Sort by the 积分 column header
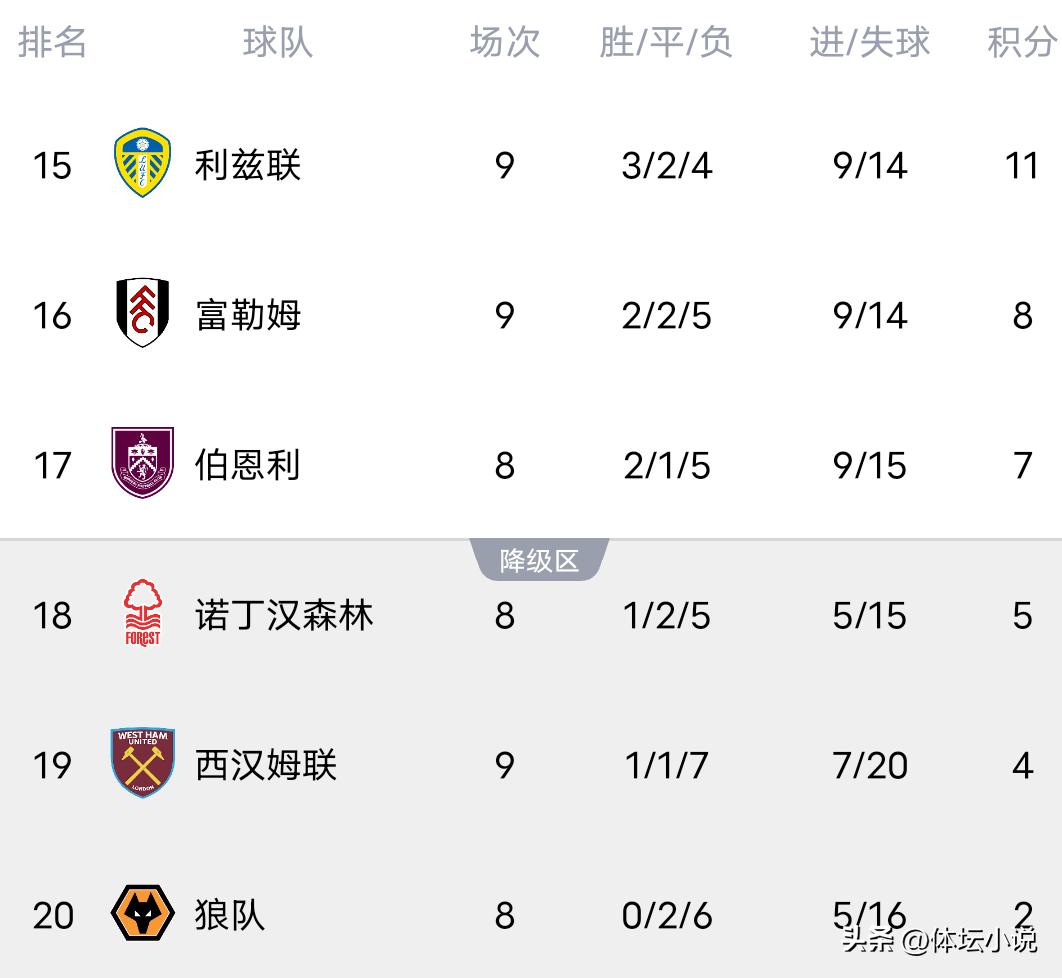Screen dimensions: 1062x978 pyautogui.click(x=1021, y=42)
